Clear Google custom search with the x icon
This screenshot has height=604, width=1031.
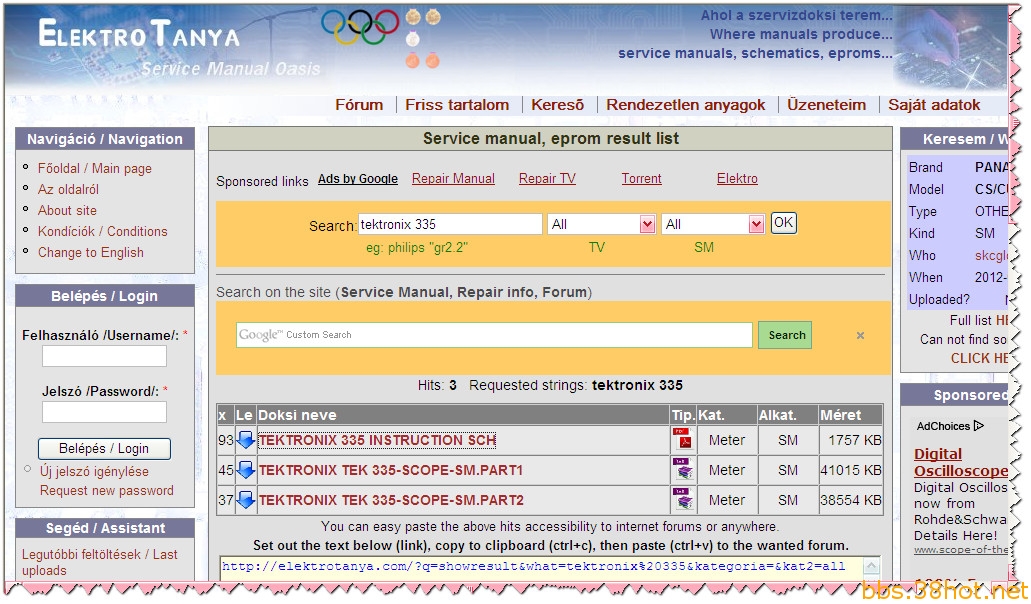(860, 335)
